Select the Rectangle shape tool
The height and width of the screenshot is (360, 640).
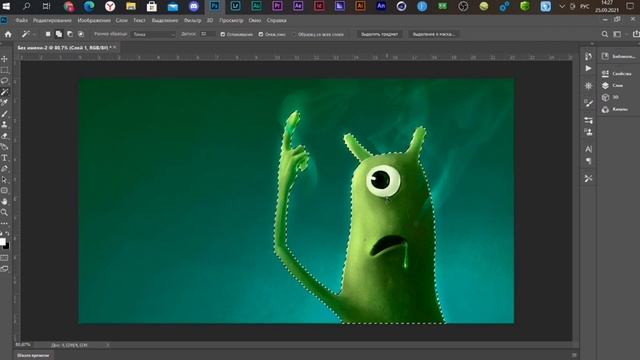4,191
